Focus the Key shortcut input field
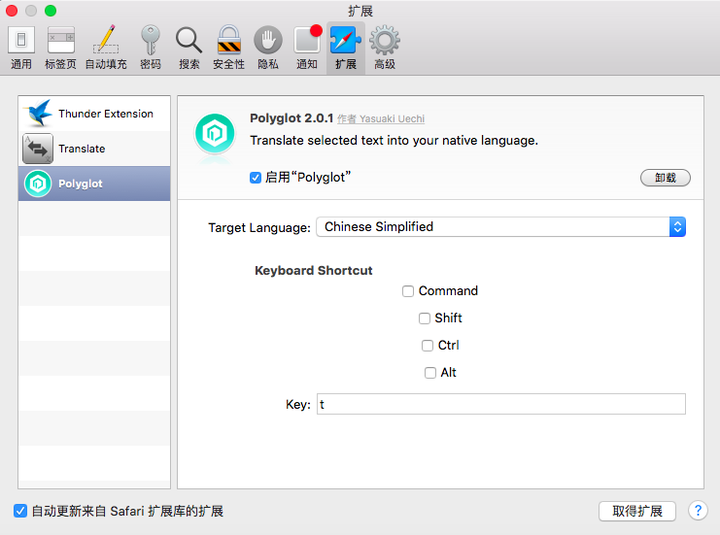Image resolution: width=720 pixels, height=535 pixels. pyautogui.click(x=501, y=404)
